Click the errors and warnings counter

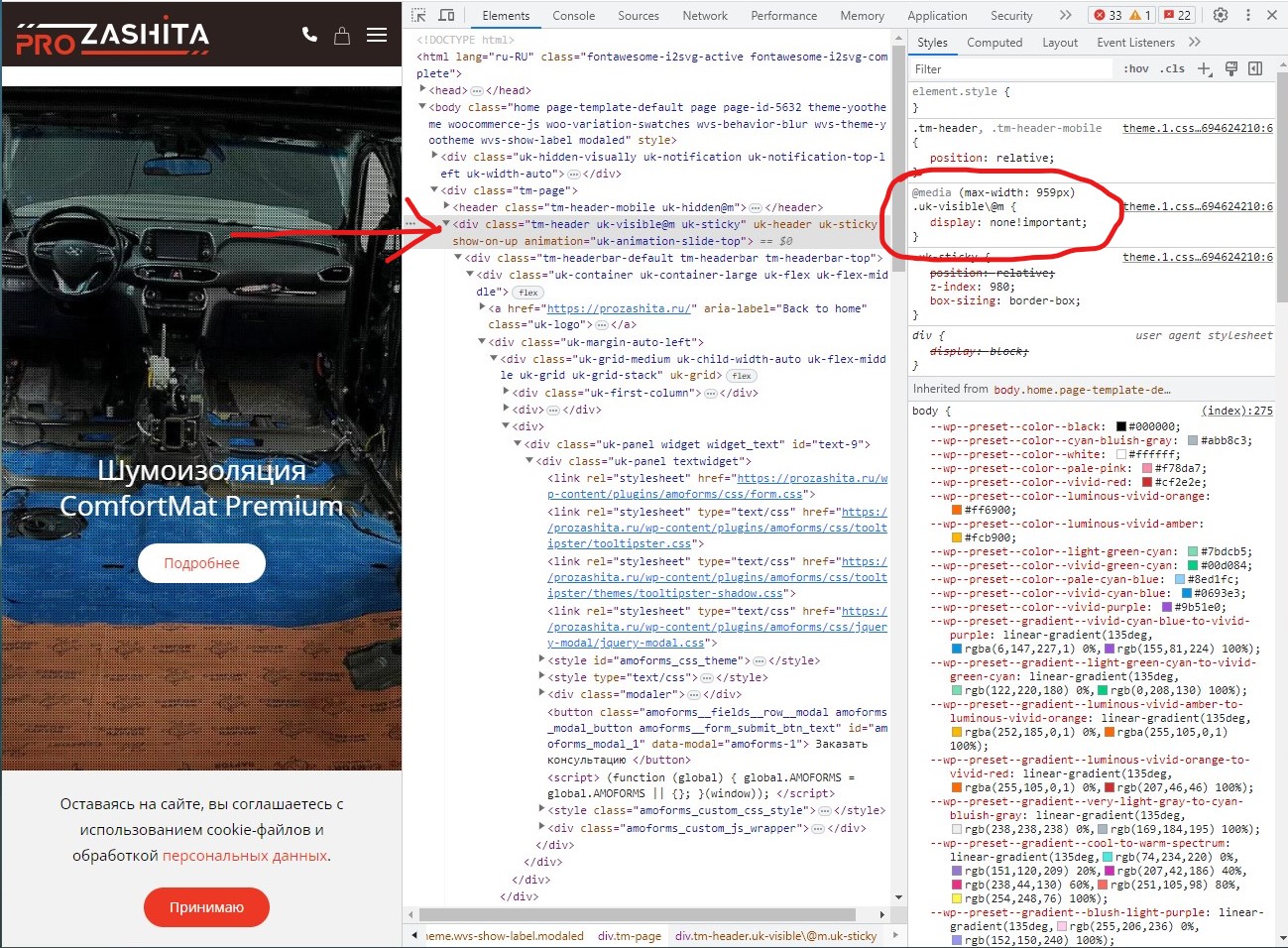(x=1121, y=15)
